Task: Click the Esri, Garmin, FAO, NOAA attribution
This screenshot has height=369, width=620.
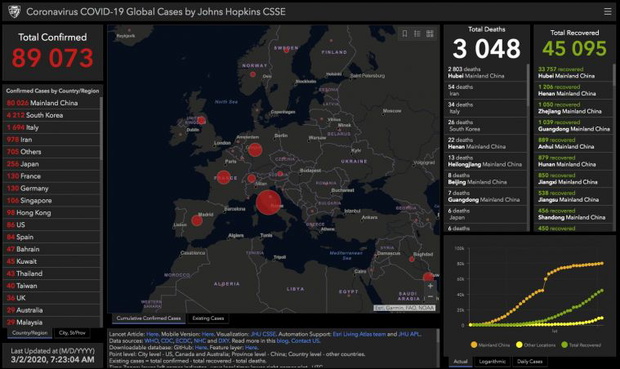Action: pos(405,308)
